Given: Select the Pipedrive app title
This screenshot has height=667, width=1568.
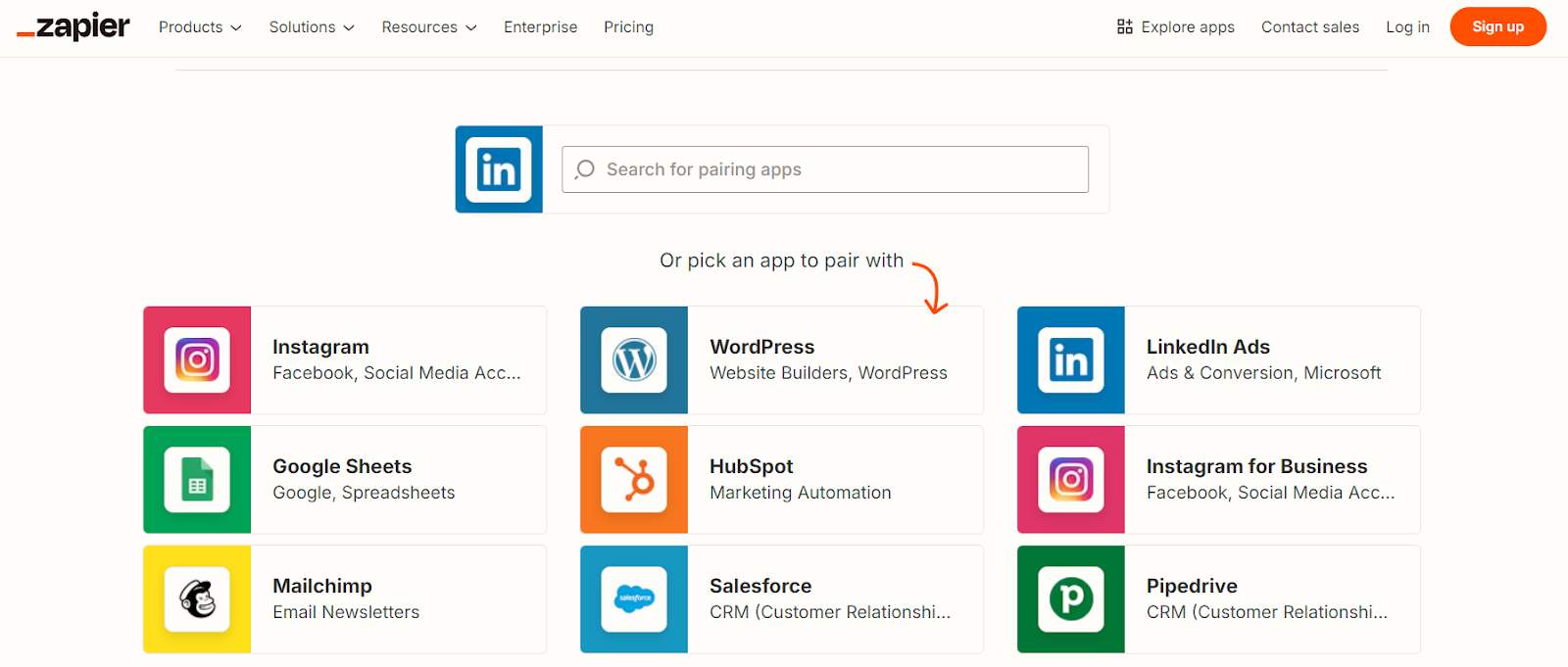Looking at the screenshot, I should [1192, 586].
